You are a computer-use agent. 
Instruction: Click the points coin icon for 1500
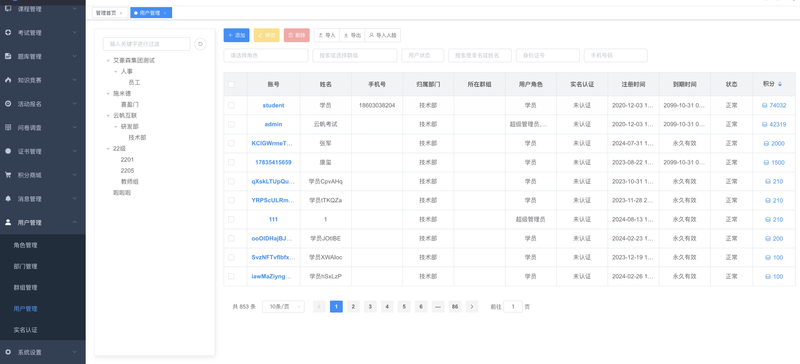766,162
